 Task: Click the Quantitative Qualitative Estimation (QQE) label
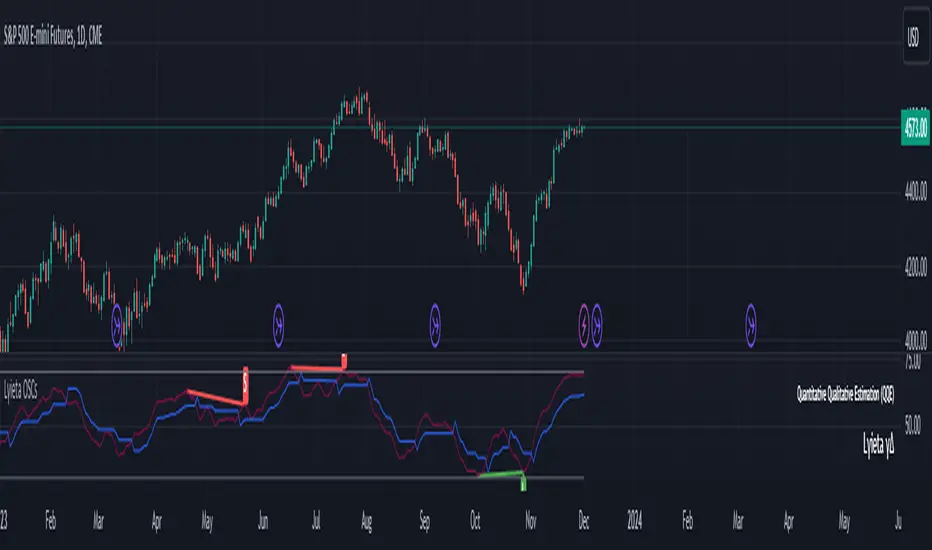pyautogui.click(x=845, y=394)
